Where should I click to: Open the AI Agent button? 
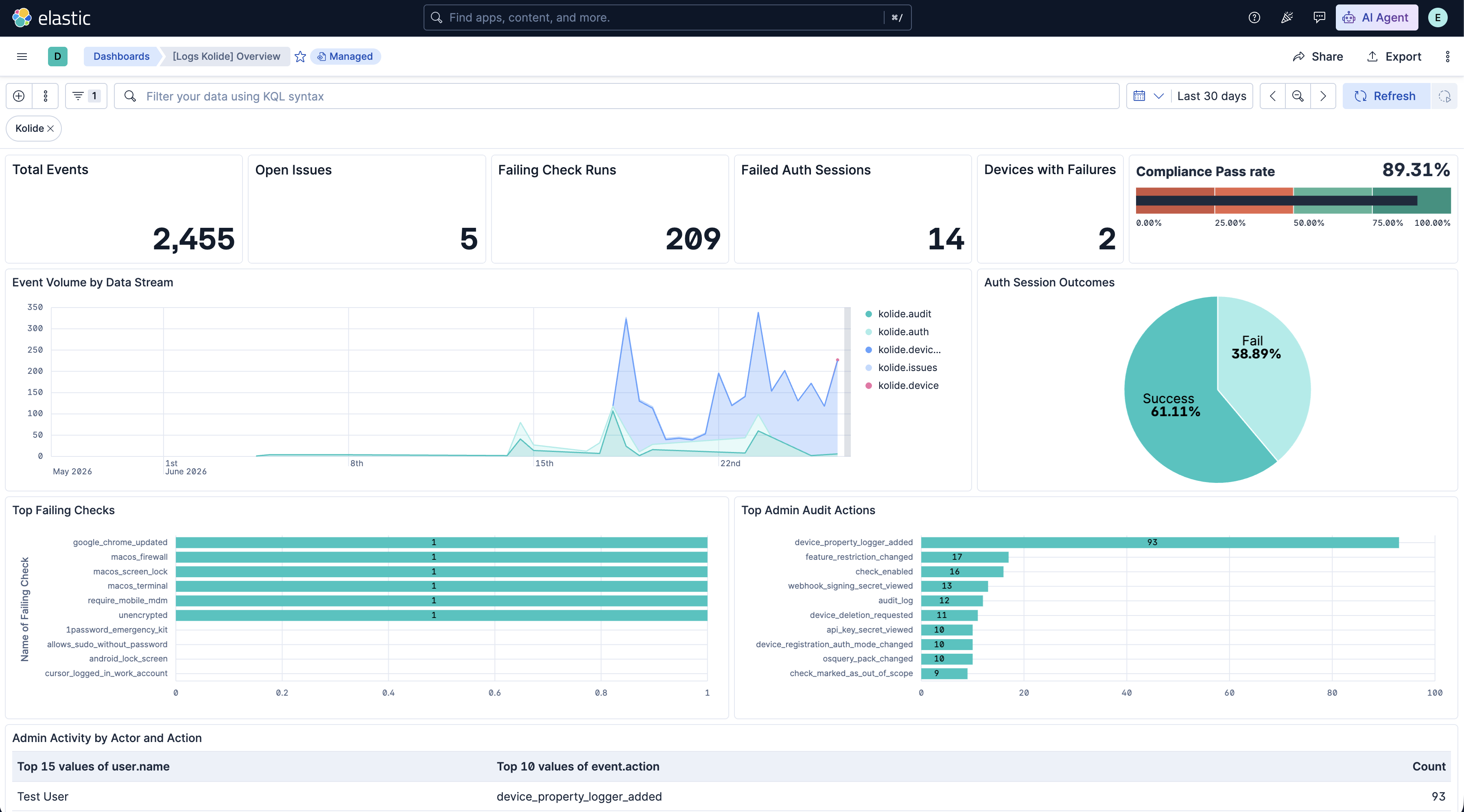[1377, 17]
